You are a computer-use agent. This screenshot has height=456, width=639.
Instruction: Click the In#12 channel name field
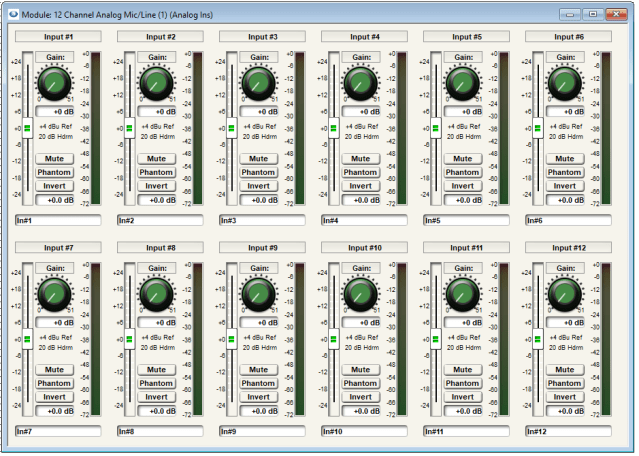567,431
